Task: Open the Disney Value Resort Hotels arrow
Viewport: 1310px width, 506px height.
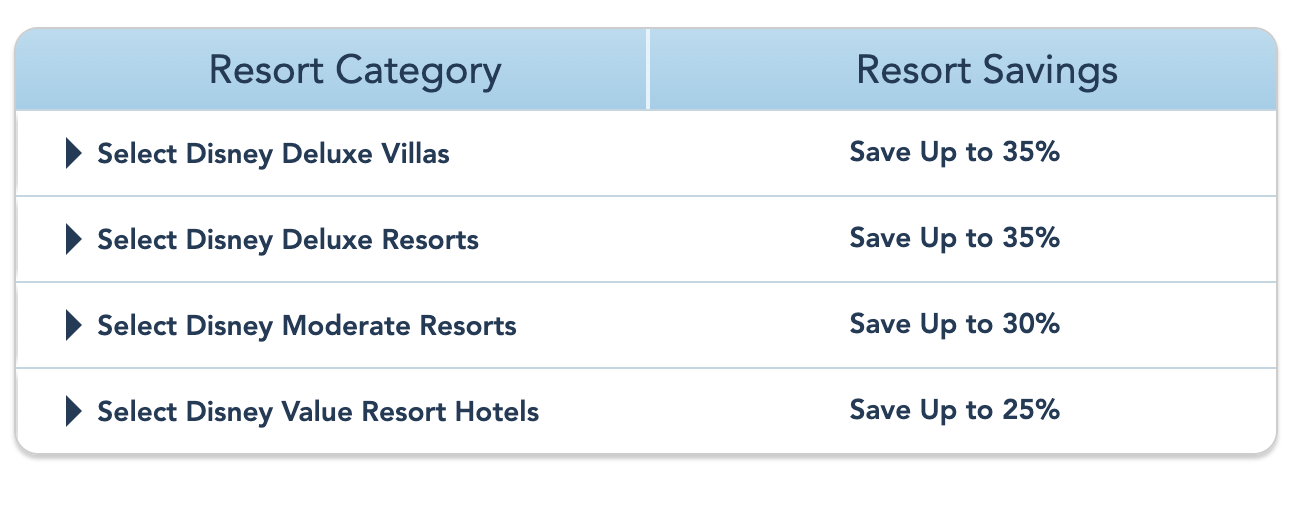Action: pyautogui.click(x=73, y=411)
